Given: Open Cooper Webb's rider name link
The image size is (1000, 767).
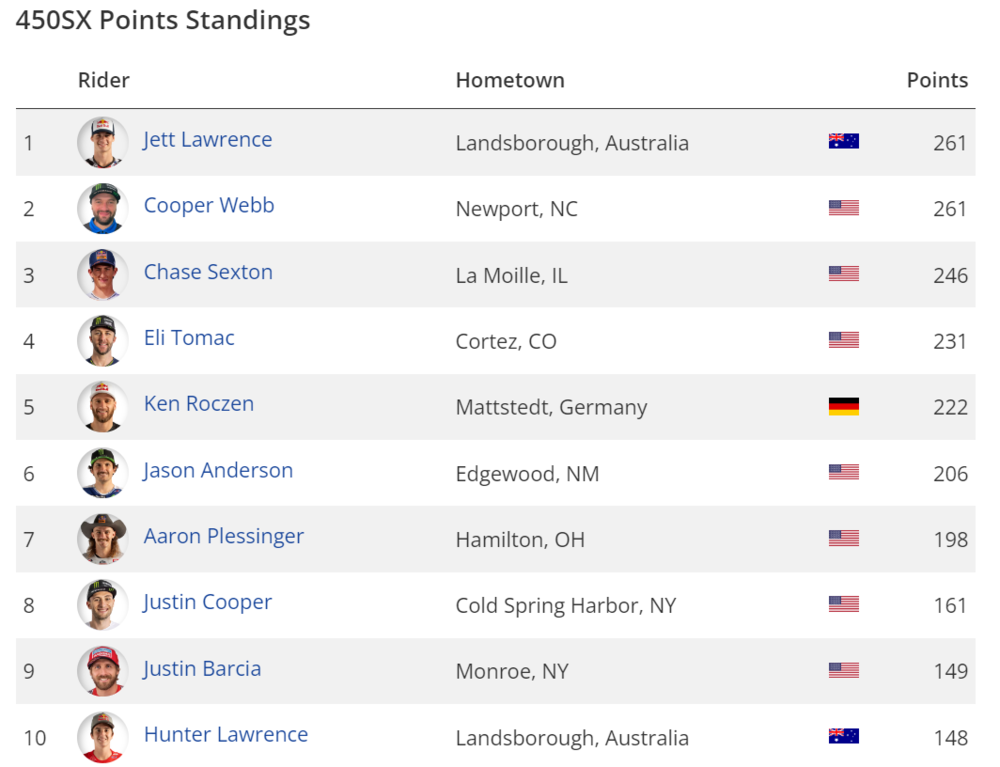Looking at the screenshot, I should [208, 205].
